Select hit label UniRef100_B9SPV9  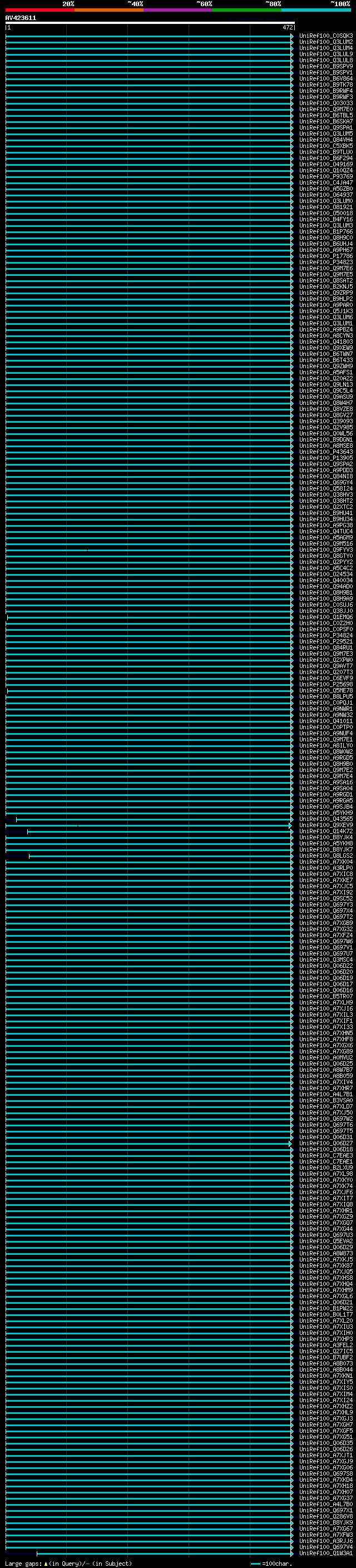[326, 66]
